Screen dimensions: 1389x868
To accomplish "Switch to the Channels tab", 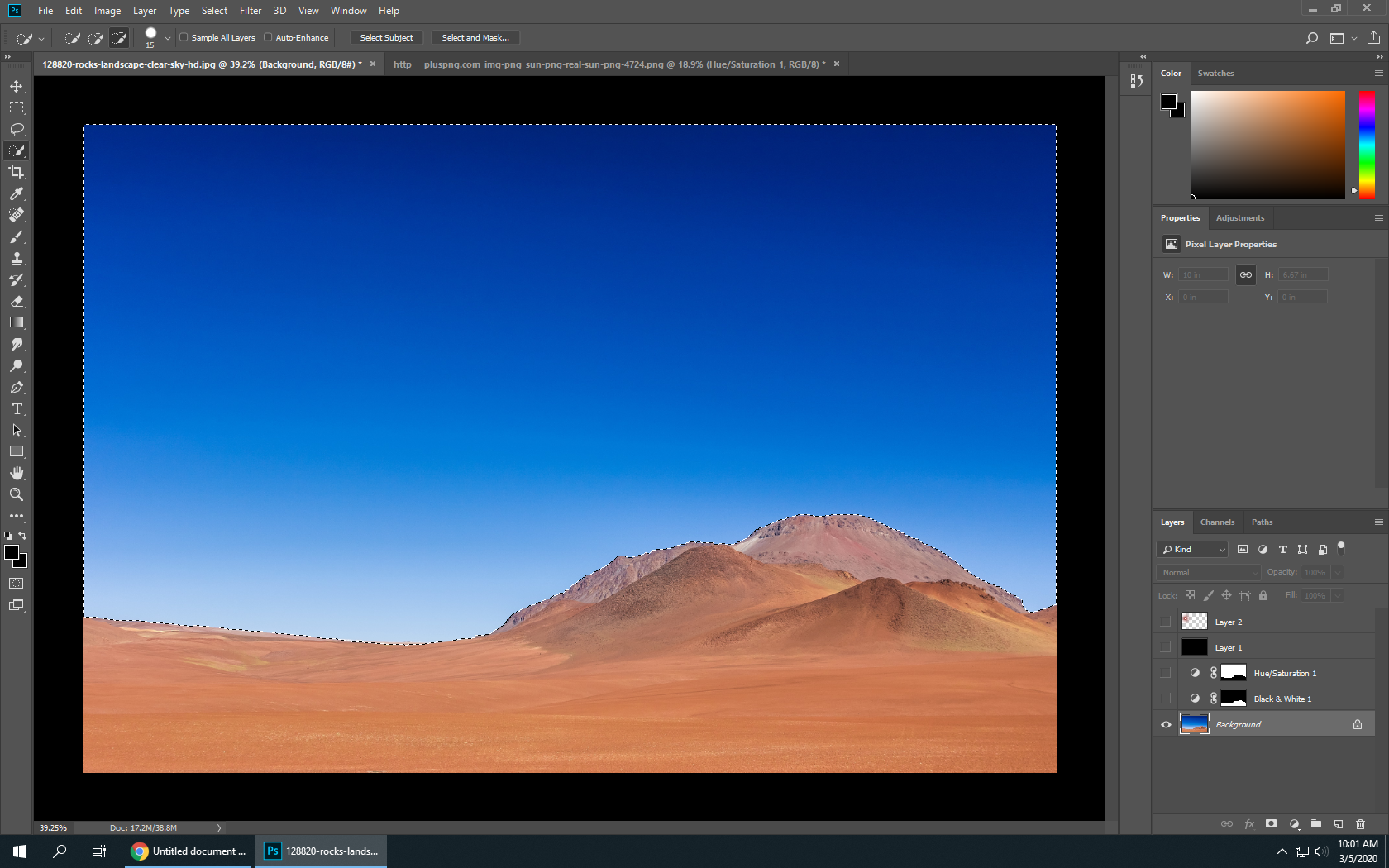I will pos(1217,522).
